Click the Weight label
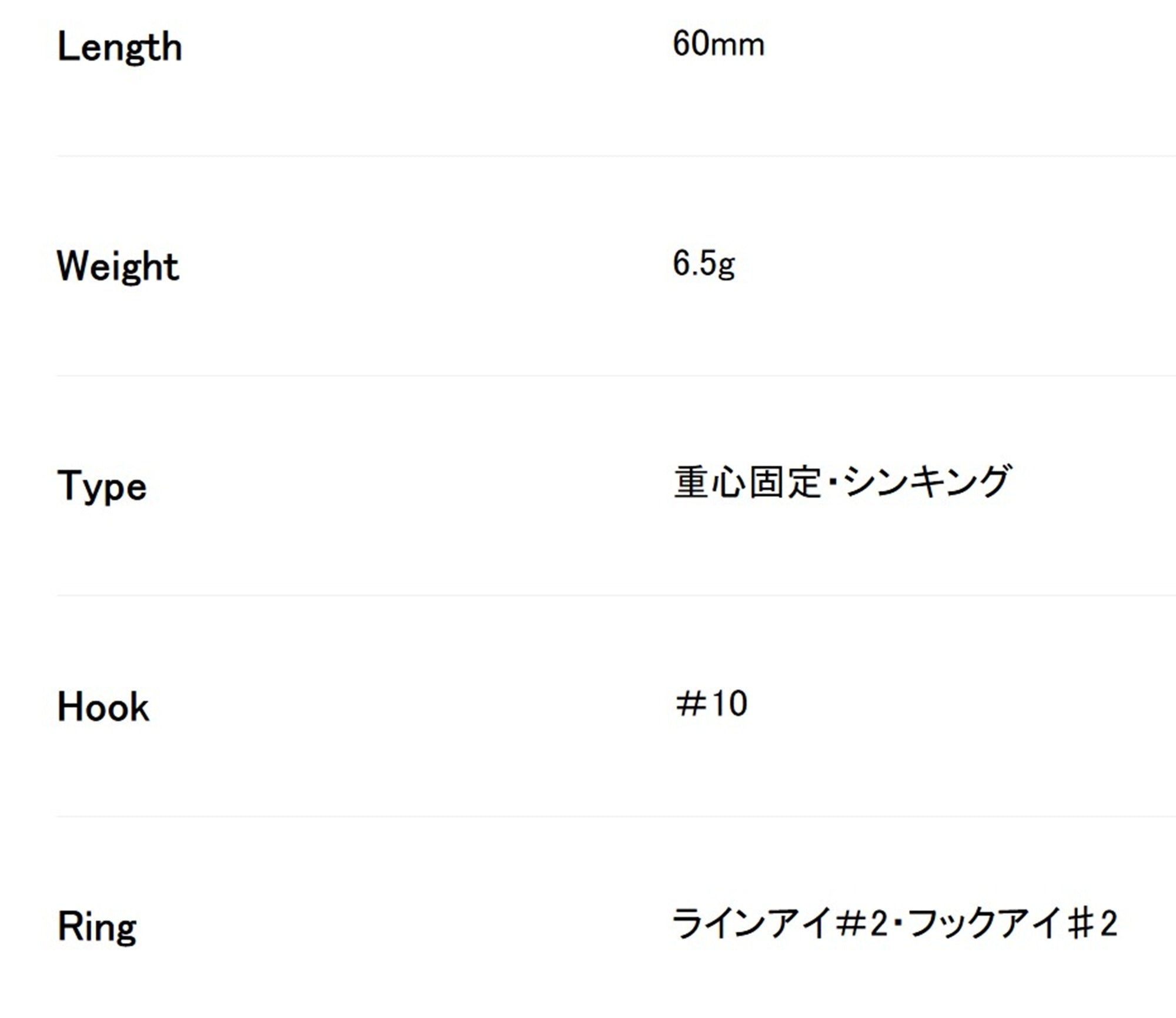1176x1018 pixels. click(118, 267)
